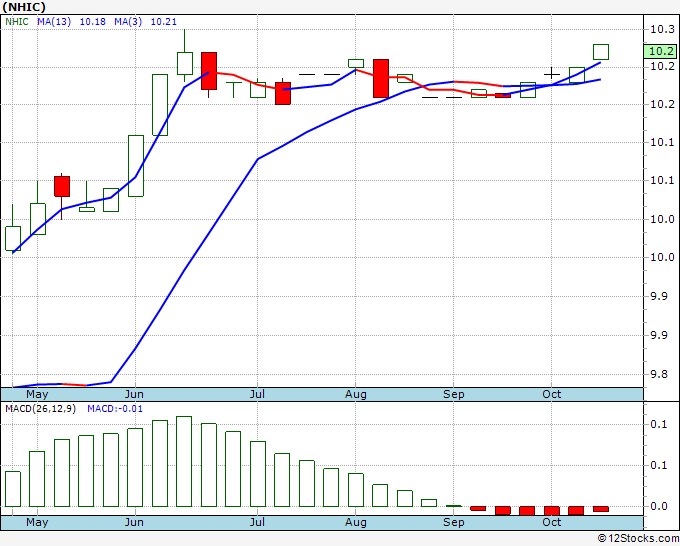This screenshot has height=546, width=680.
Task: Click the MA(3) value 10.21
Action: point(163,22)
